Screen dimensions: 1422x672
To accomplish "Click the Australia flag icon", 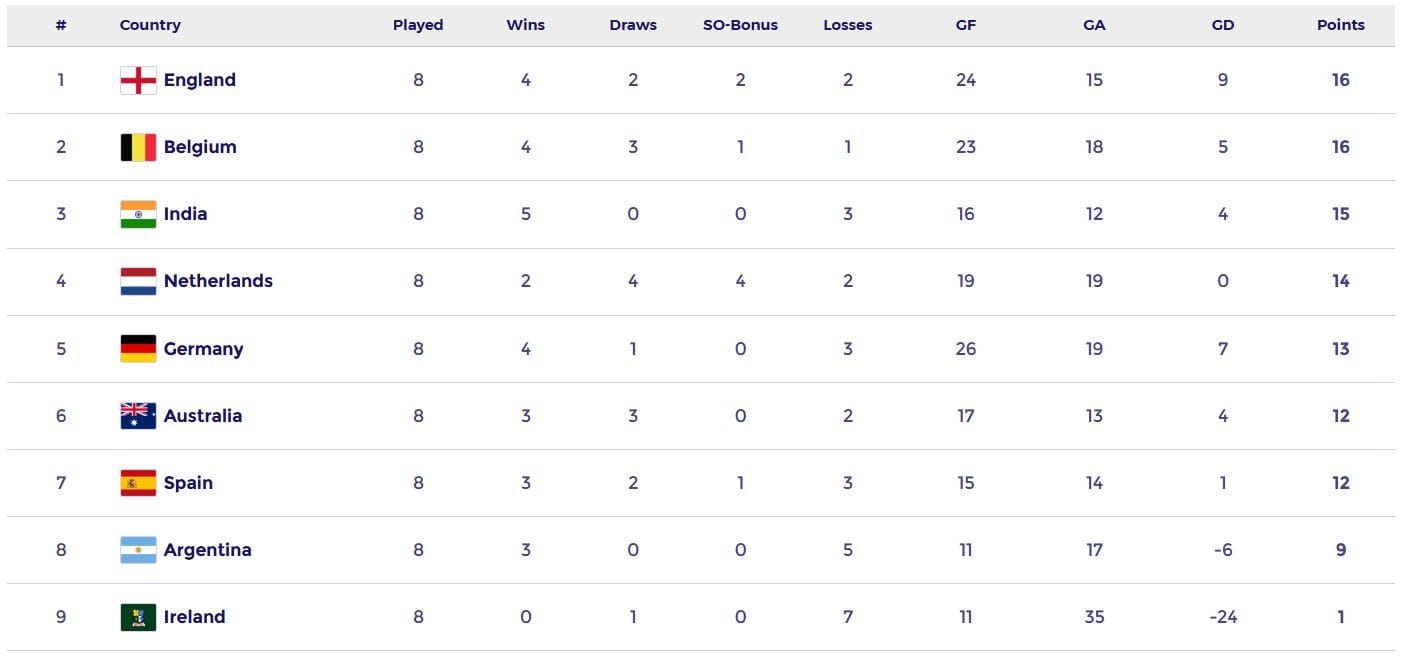I will (x=138, y=416).
